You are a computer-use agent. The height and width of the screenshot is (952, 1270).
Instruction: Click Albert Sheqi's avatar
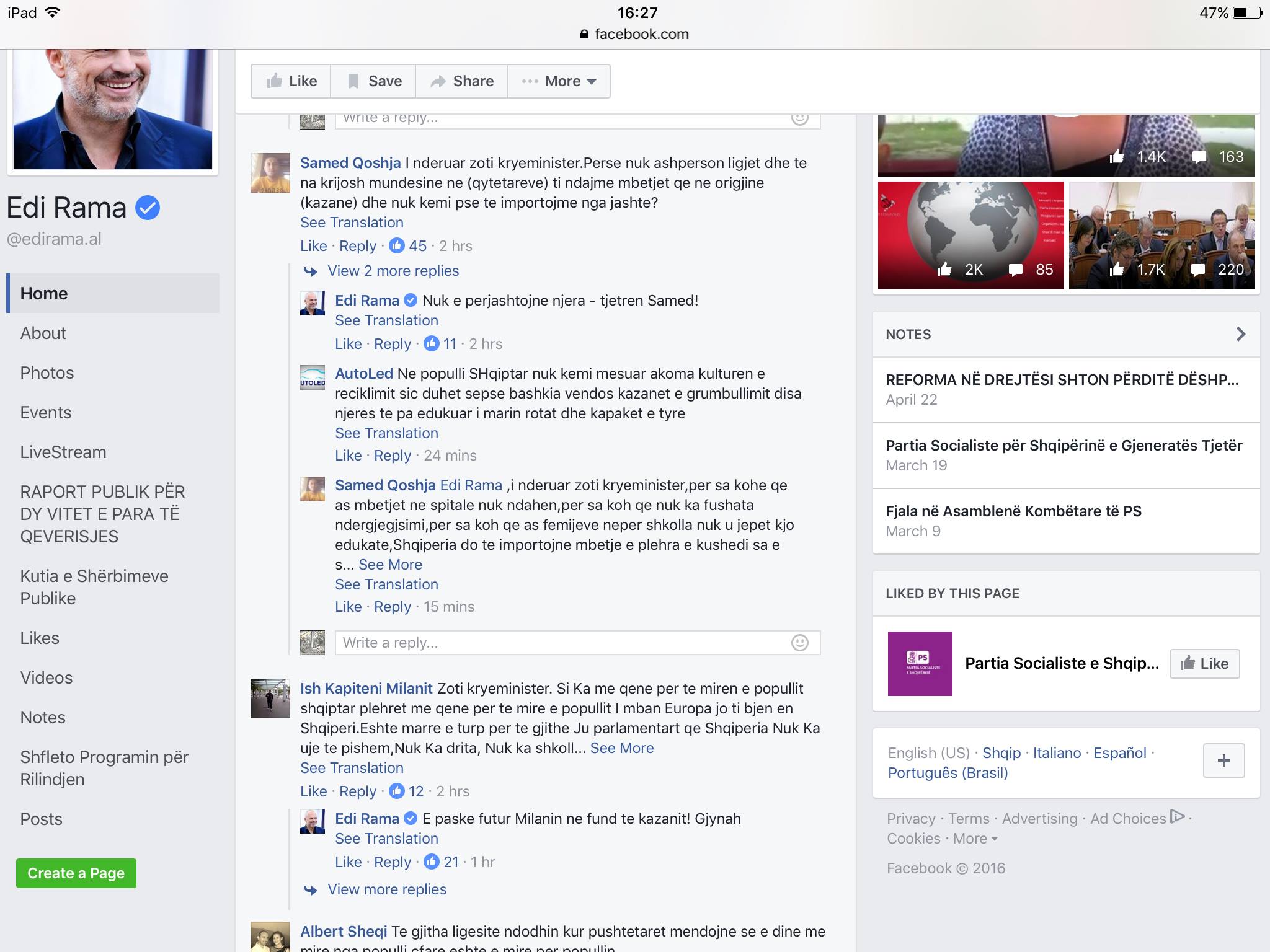(x=270, y=937)
